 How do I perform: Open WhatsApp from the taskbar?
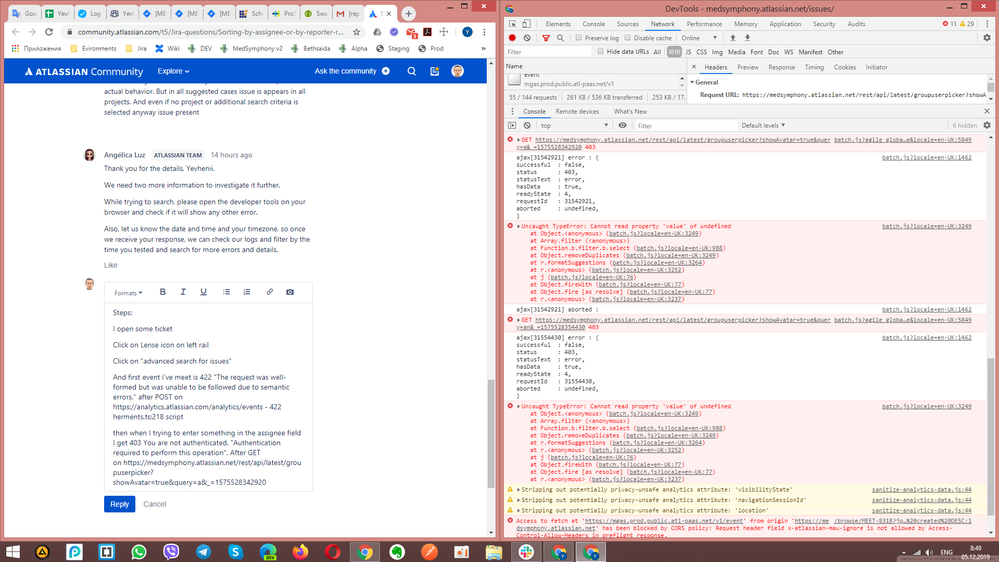coord(139,552)
